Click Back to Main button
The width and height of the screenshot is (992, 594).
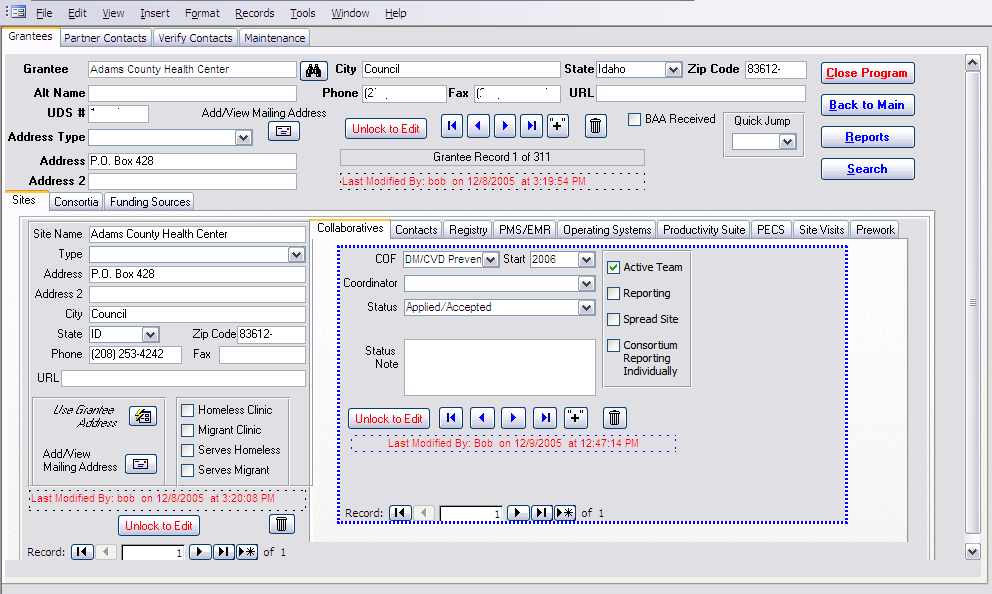point(867,105)
